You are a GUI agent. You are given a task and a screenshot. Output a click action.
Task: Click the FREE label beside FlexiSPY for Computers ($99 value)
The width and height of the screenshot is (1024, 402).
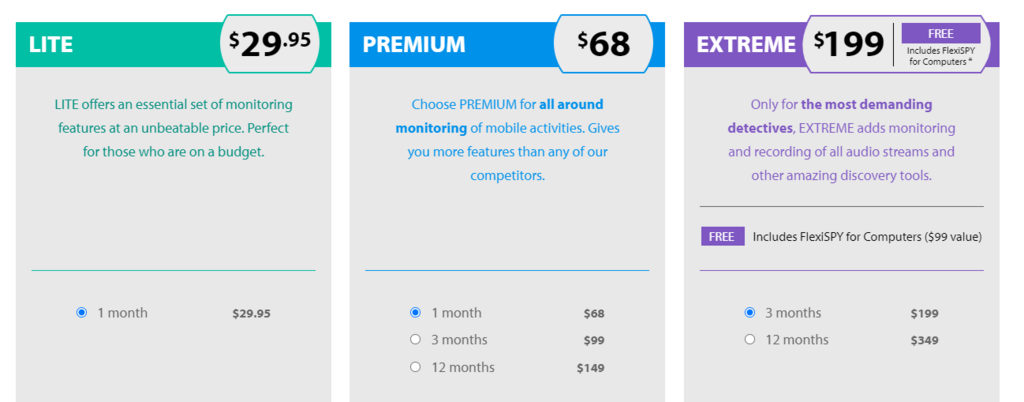pyautogui.click(x=722, y=236)
